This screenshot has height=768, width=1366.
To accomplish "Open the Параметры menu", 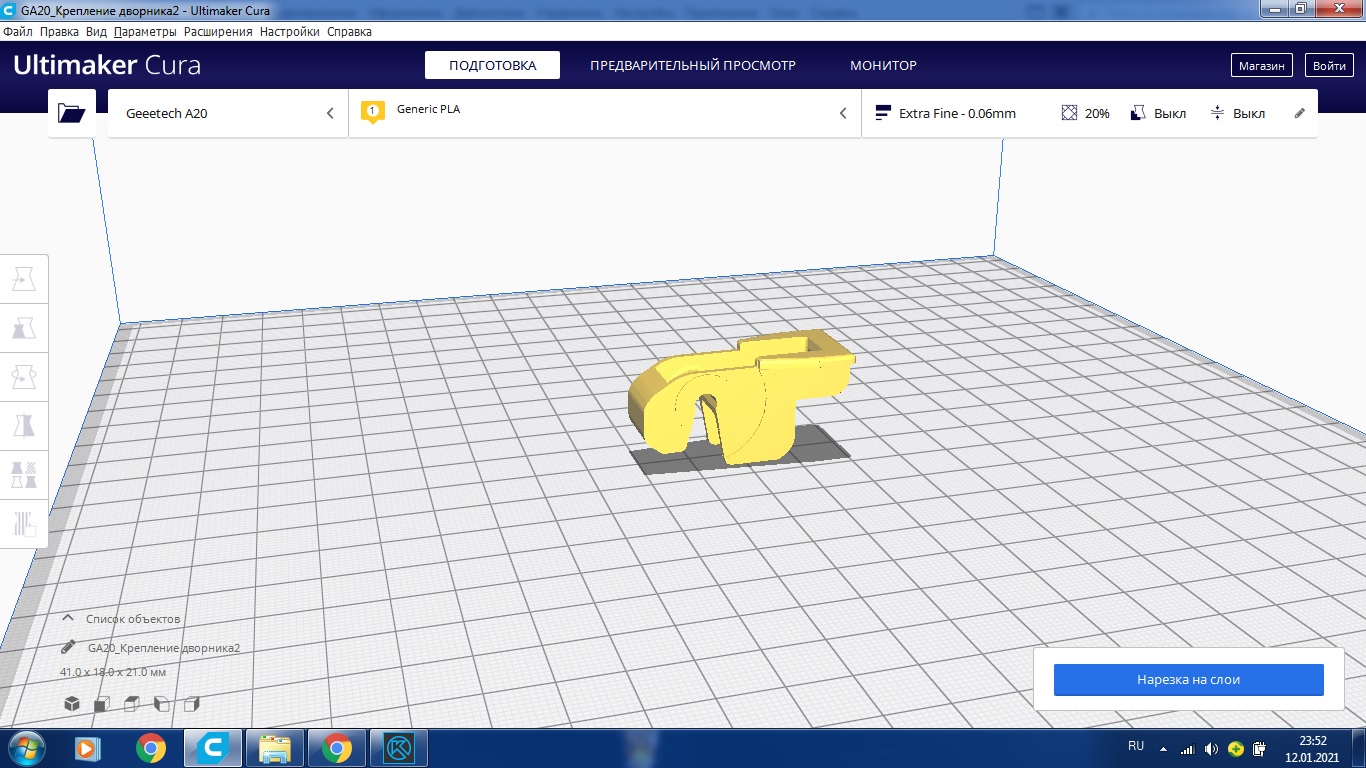I will [x=145, y=31].
